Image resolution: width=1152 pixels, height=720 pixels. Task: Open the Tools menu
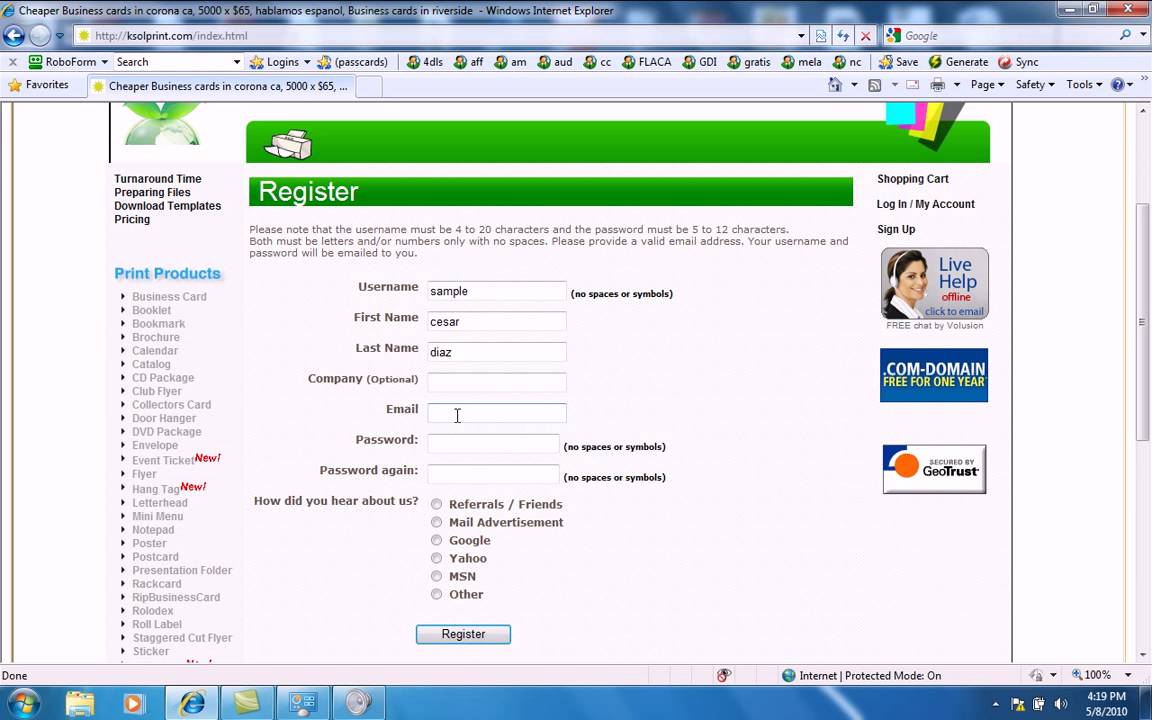click(x=1084, y=84)
